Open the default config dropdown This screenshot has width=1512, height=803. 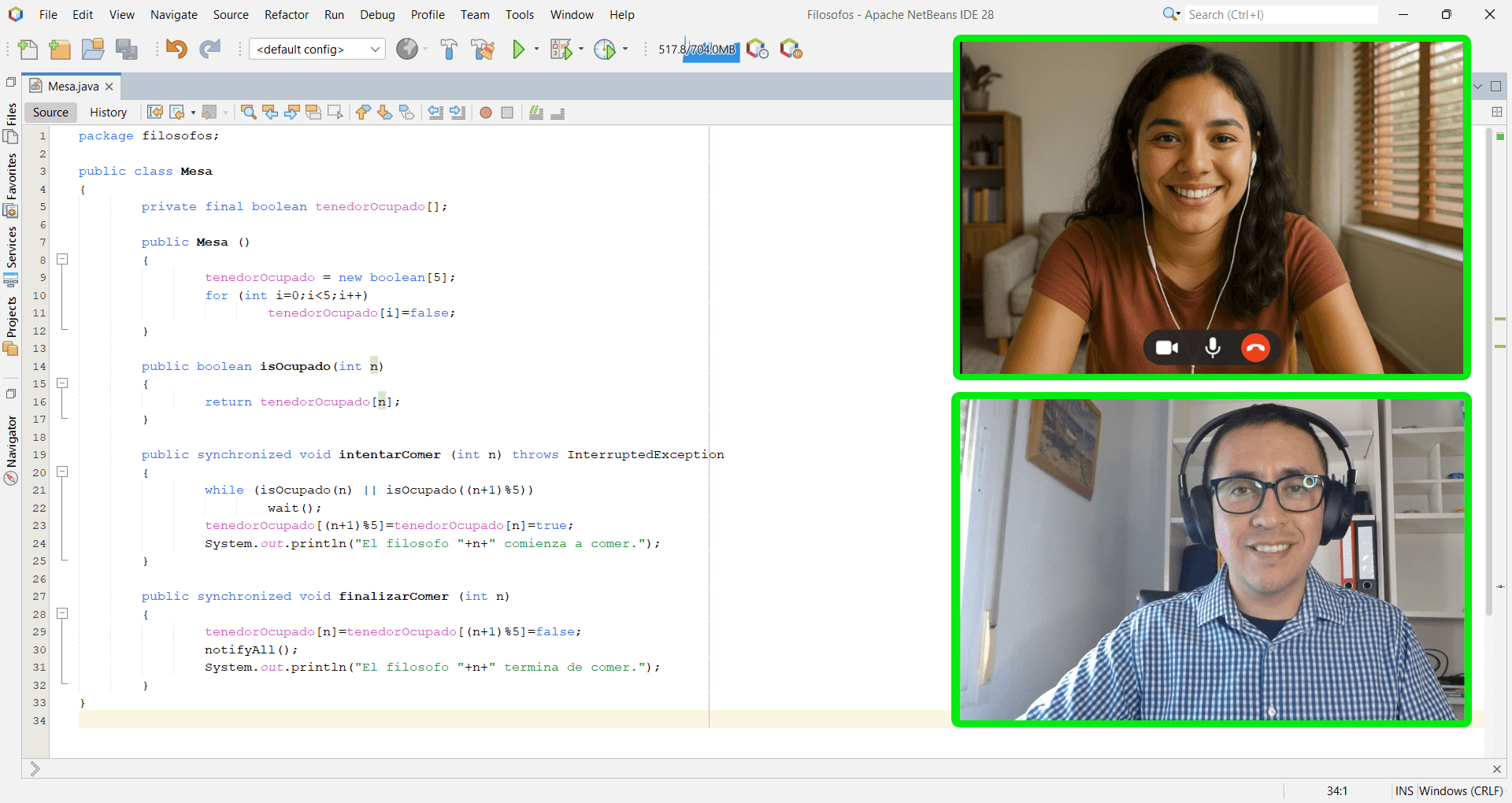pos(317,50)
